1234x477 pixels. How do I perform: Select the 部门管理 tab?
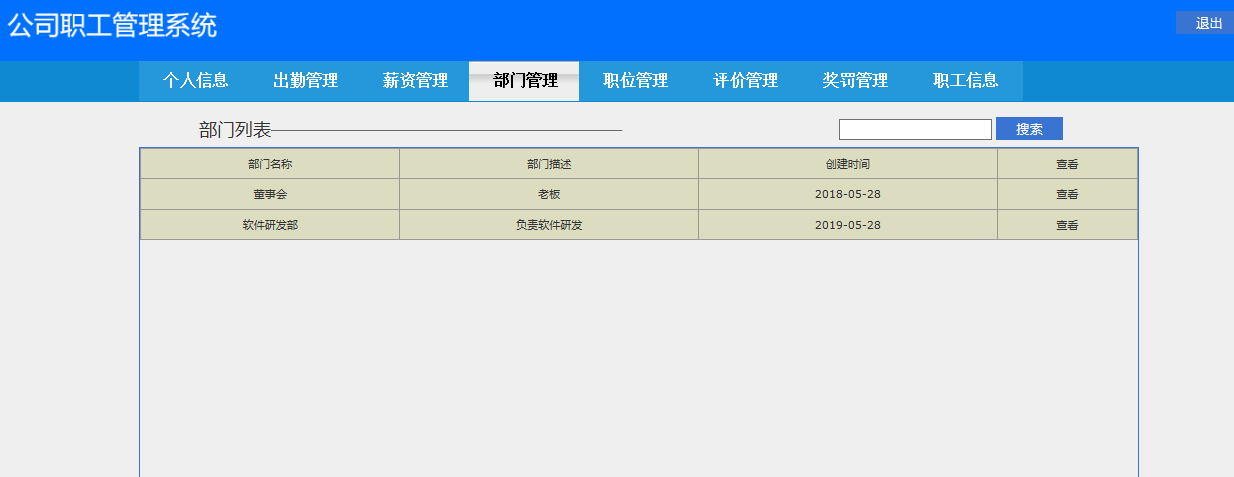point(525,81)
